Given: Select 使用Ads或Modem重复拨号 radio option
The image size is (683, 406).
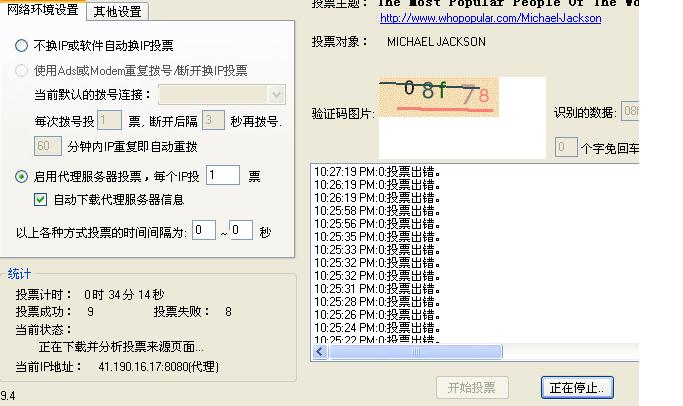Looking at the screenshot, I should 22,71.
